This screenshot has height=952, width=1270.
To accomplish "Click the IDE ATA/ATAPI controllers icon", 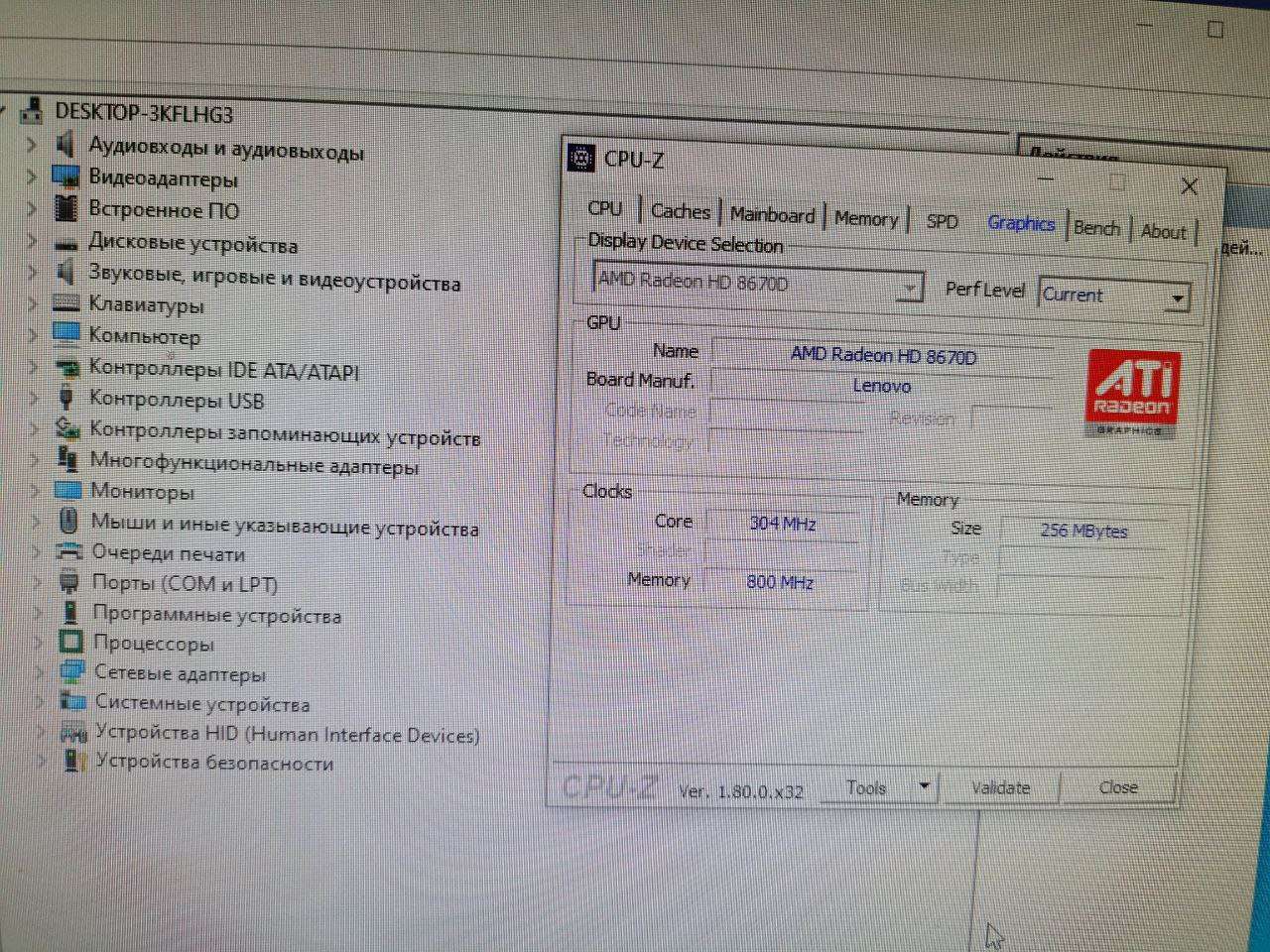I will 66,367.
